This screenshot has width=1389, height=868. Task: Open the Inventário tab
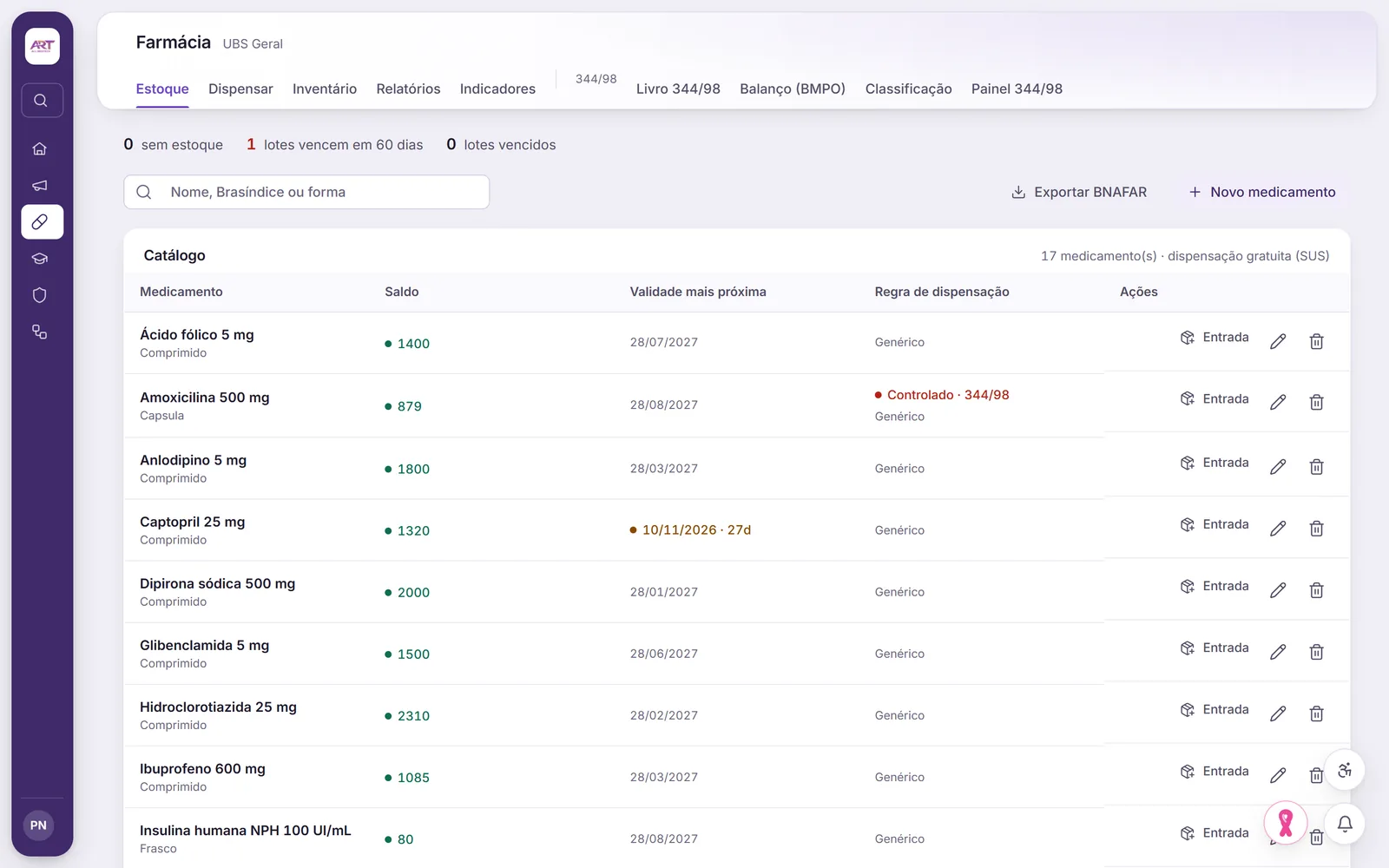coord(325,89)
